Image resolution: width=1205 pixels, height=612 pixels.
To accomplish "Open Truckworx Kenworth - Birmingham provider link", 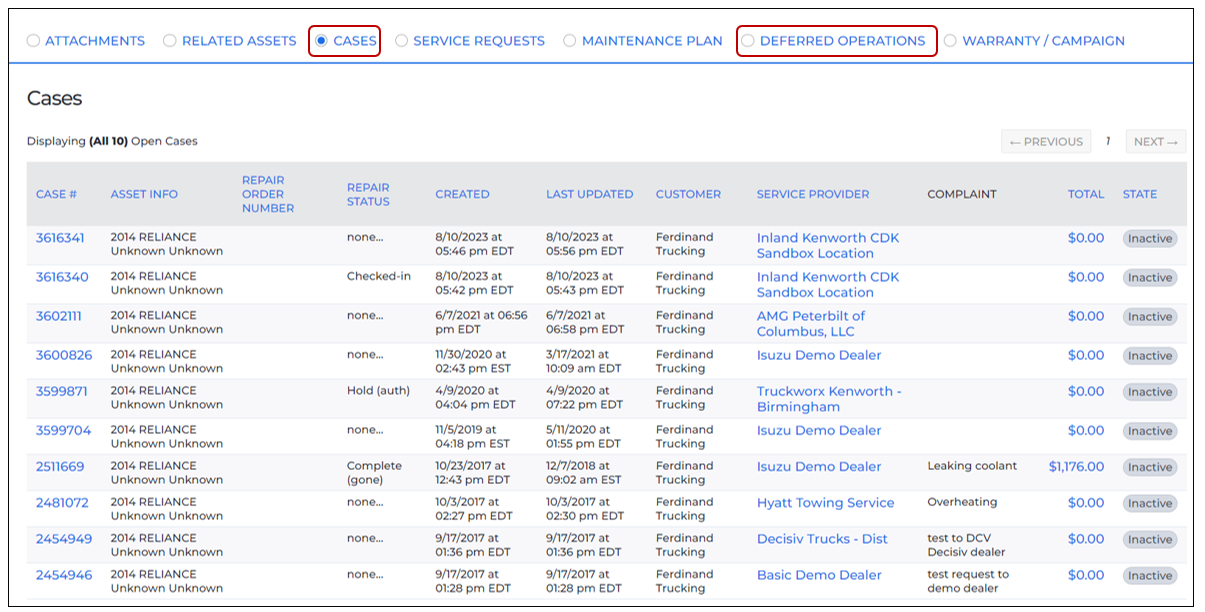I will click(x=829, y=399).
